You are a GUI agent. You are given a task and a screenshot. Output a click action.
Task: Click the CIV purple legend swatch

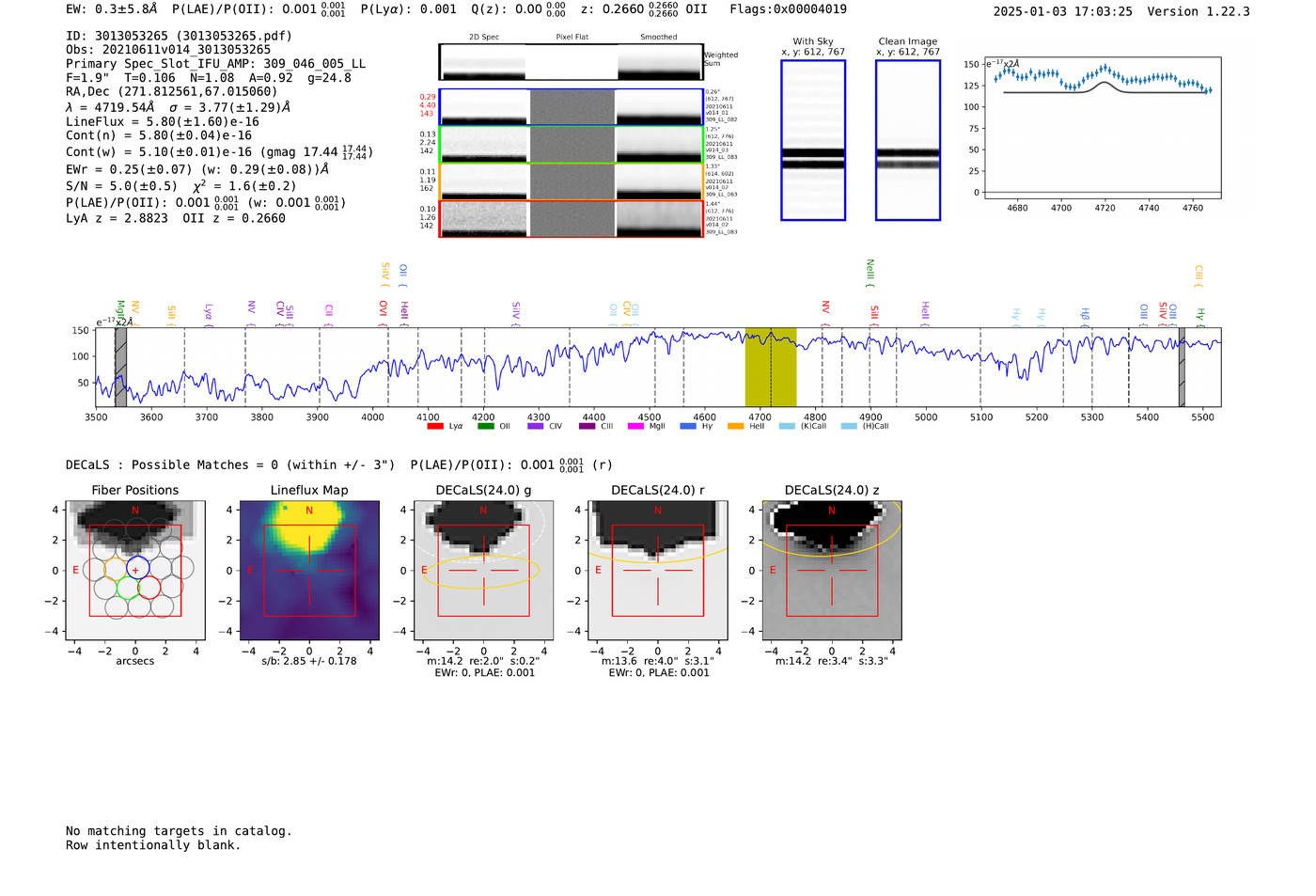coord(536,426)
